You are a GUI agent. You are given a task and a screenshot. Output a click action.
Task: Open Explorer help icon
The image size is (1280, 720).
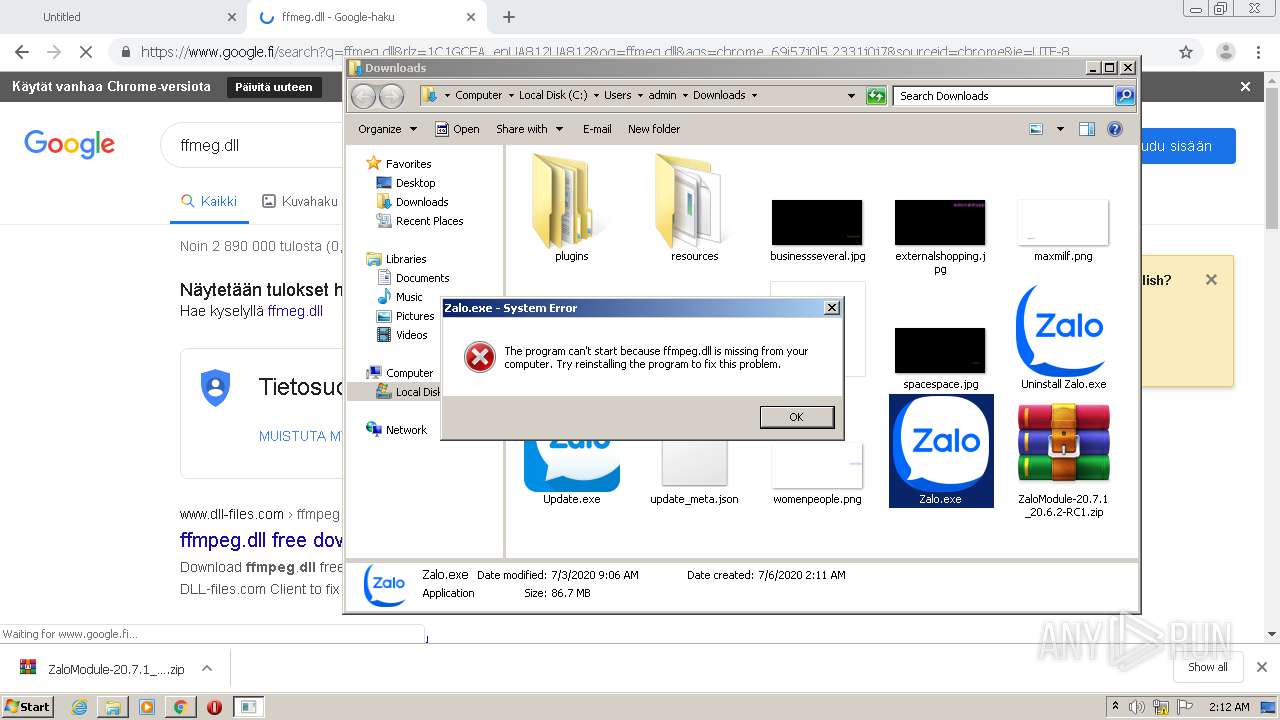[1115, 129]
